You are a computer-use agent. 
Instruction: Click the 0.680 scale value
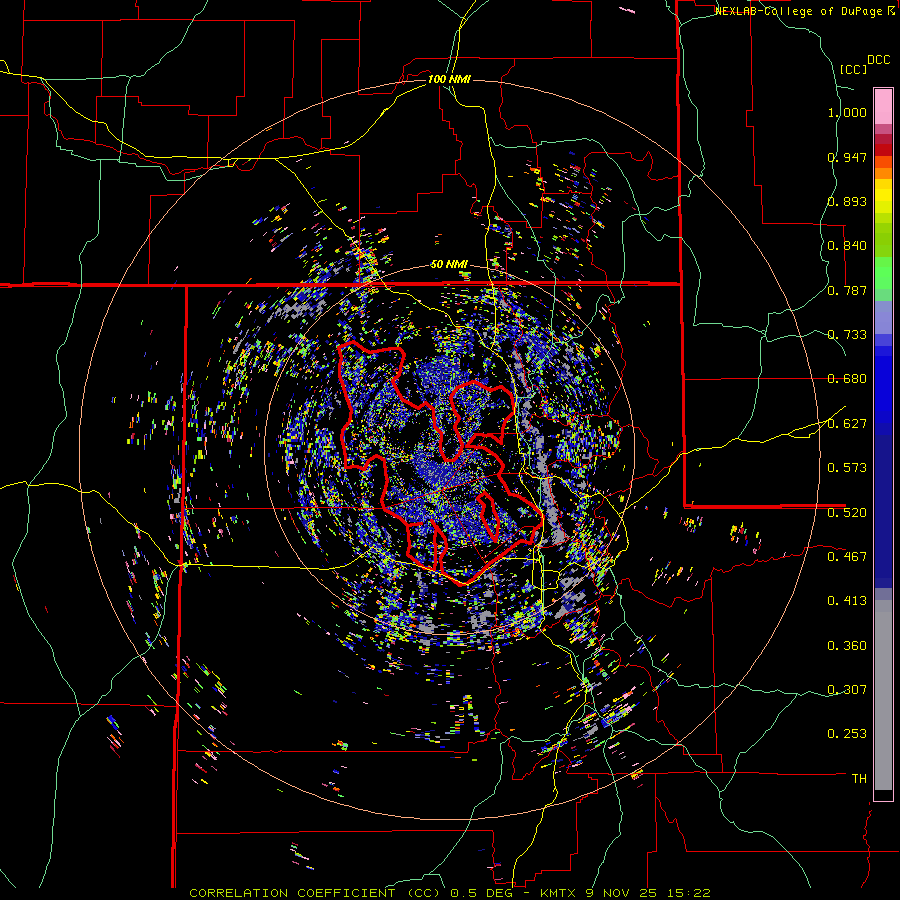(x=847, y=379)
